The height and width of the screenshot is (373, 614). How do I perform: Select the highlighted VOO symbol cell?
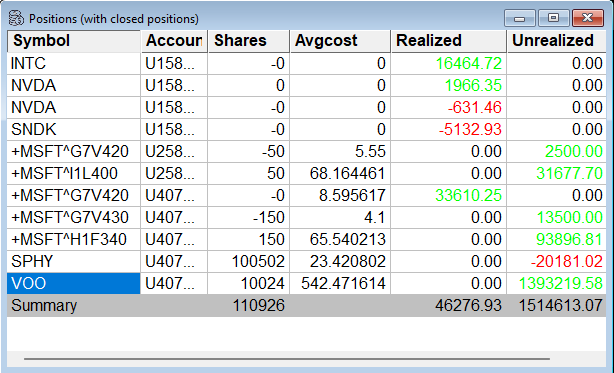click(74, 283)
